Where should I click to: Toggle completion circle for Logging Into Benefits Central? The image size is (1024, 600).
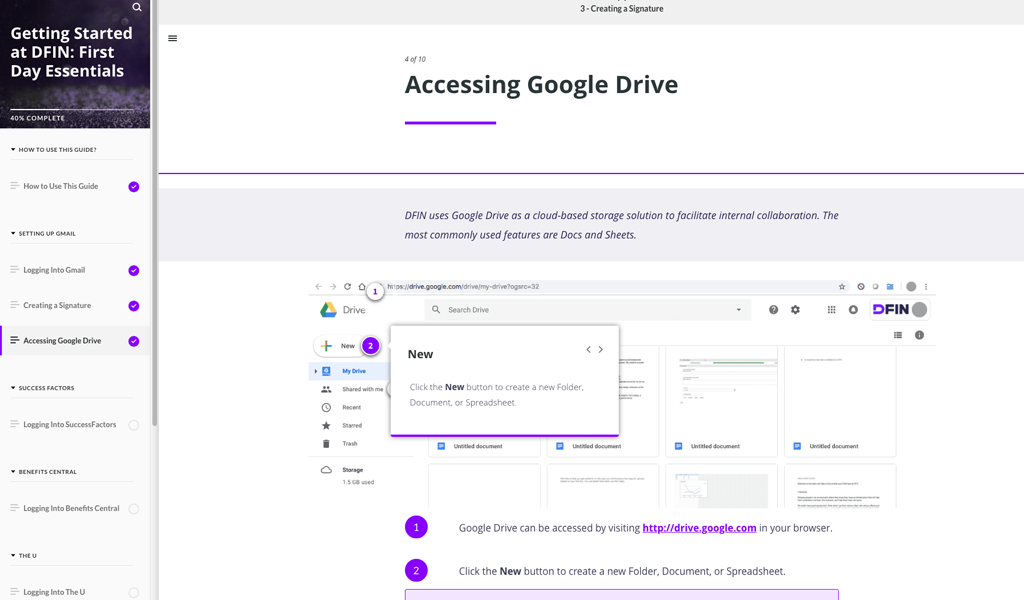coord(134,509)
